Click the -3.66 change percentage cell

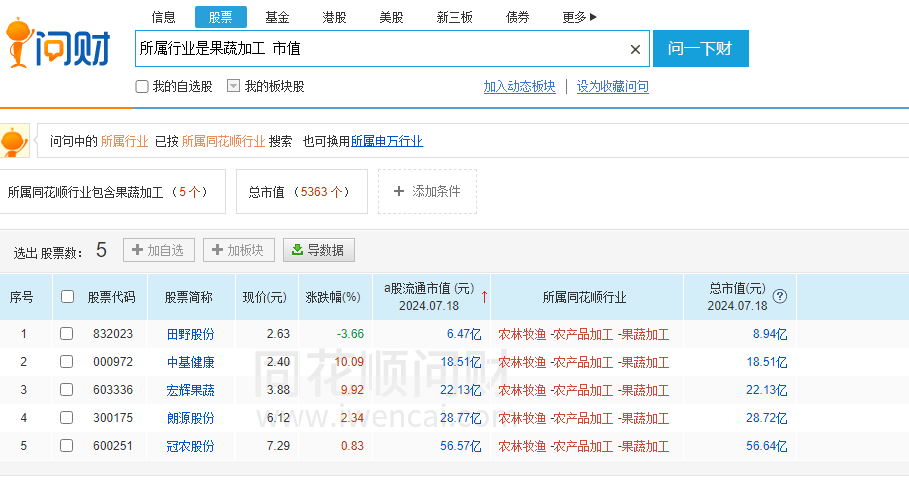350,334
